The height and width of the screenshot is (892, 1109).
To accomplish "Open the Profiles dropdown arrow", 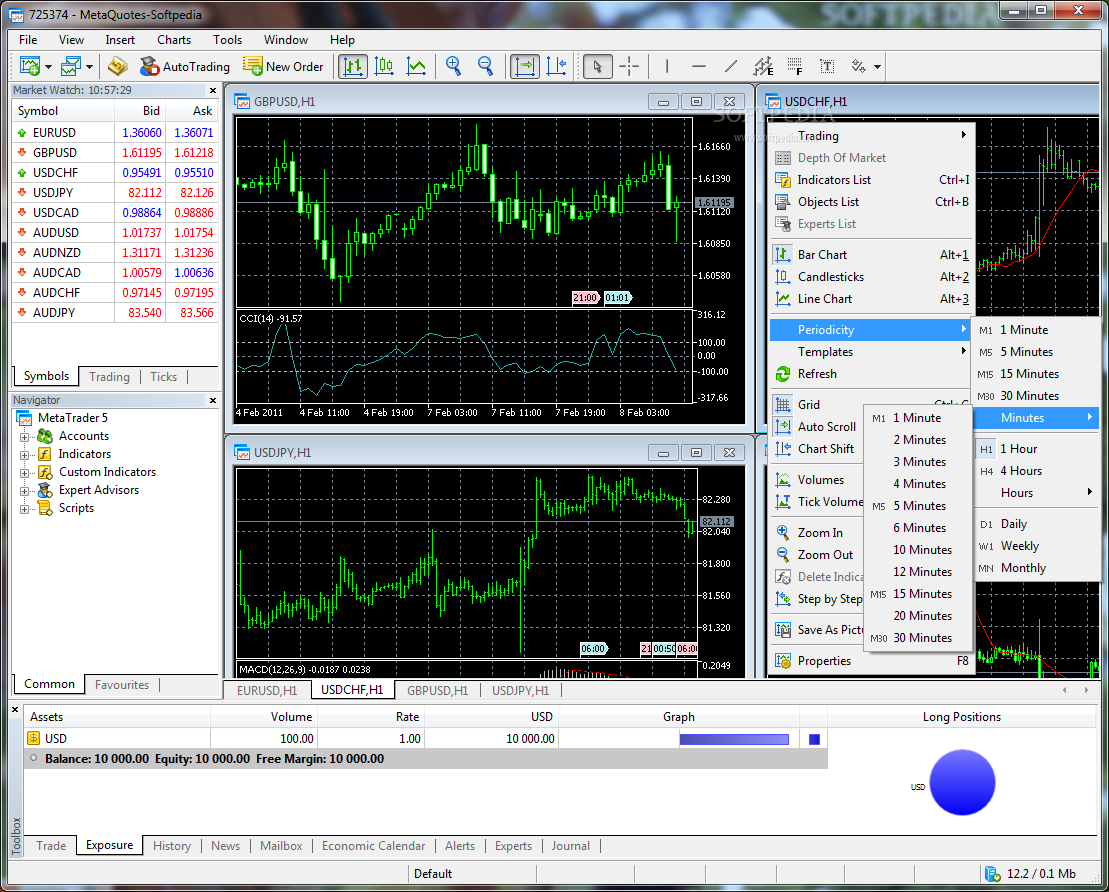I will (89, 66).
